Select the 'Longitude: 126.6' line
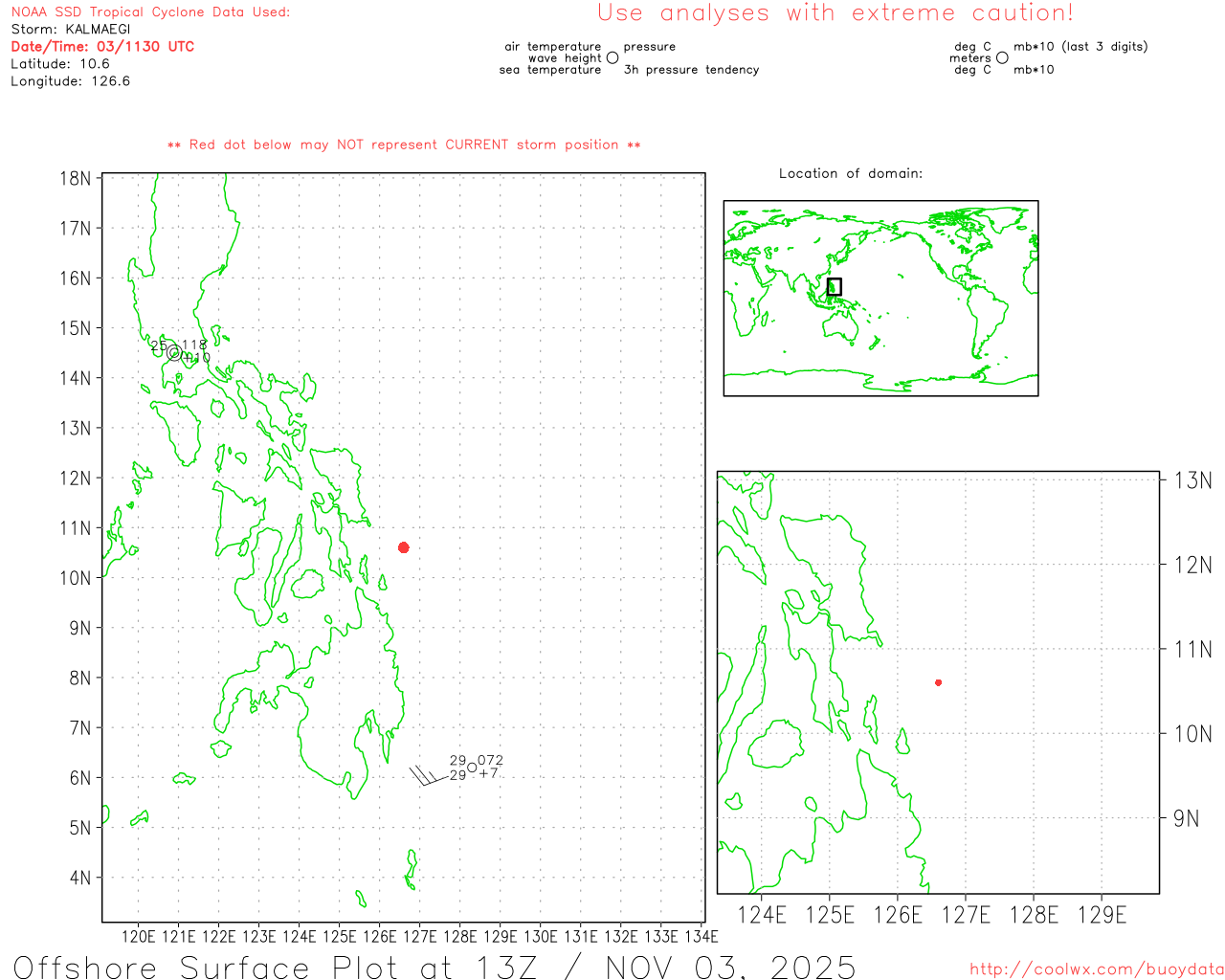This screenshot has height=980, width=1225. pos(70,81)
